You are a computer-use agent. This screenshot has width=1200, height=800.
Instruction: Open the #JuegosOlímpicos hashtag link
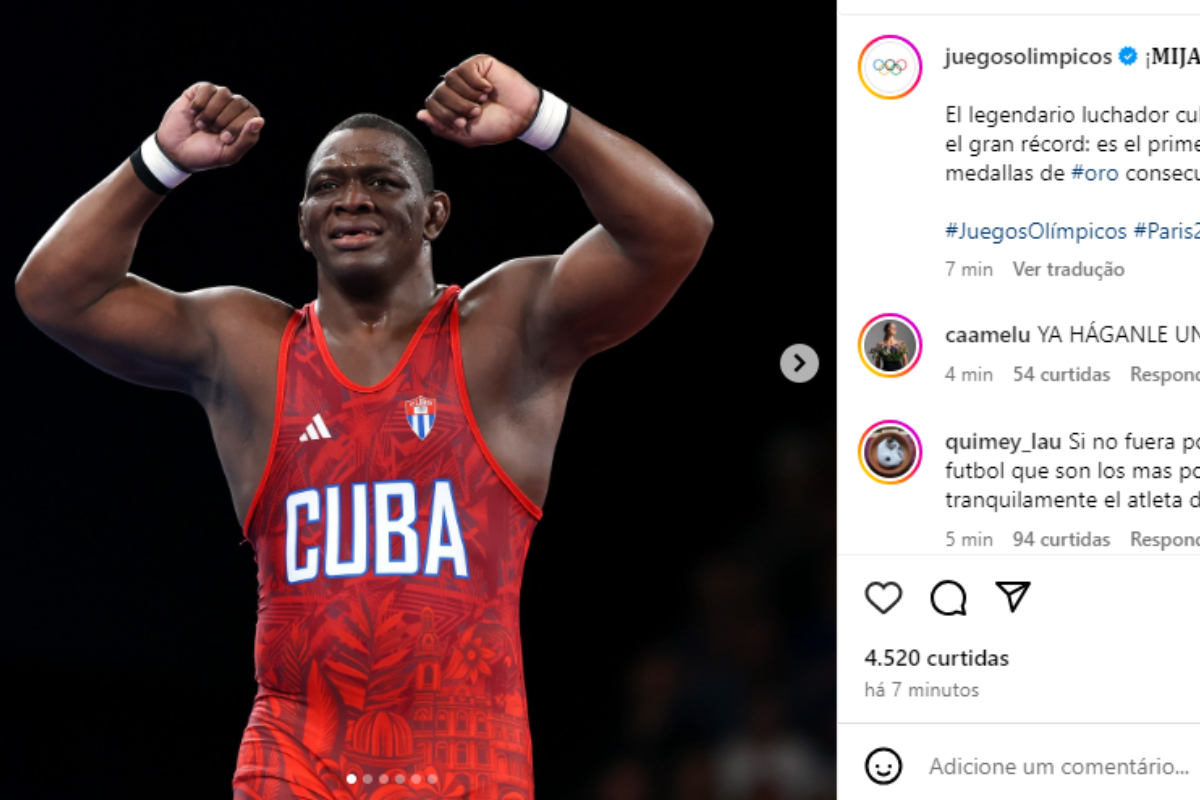tap(1036, 231)
